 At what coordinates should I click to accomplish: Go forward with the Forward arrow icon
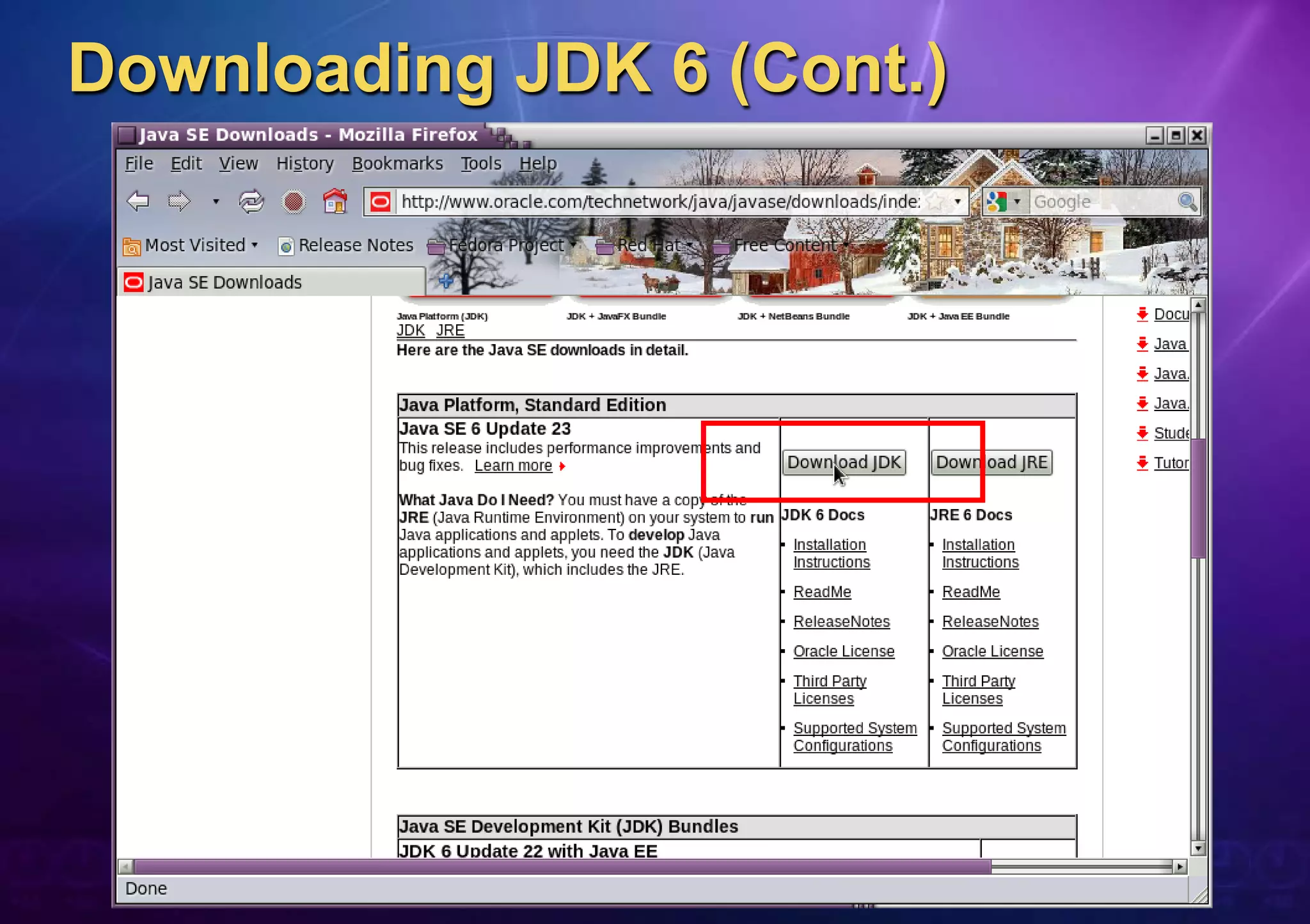pyautogui.click(x=179, y=201)
